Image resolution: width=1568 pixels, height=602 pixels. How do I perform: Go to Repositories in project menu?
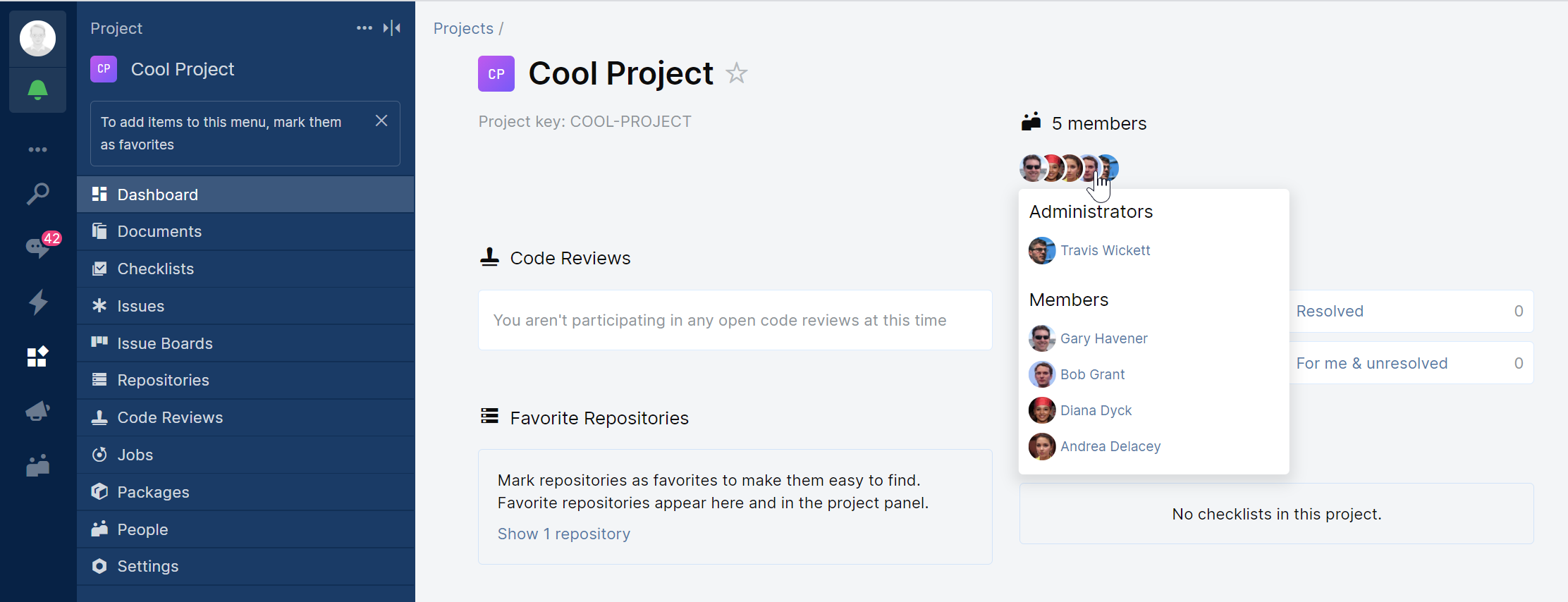click(x=163, y=381)
